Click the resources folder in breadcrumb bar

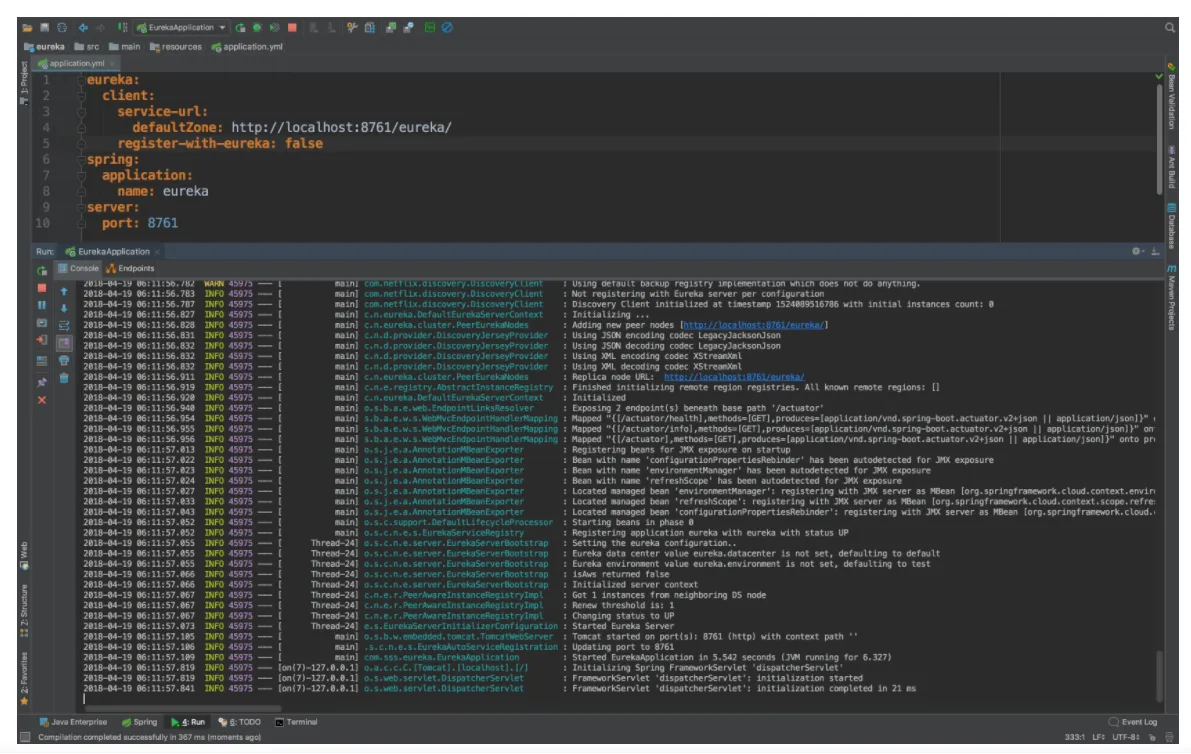point(176,47)
